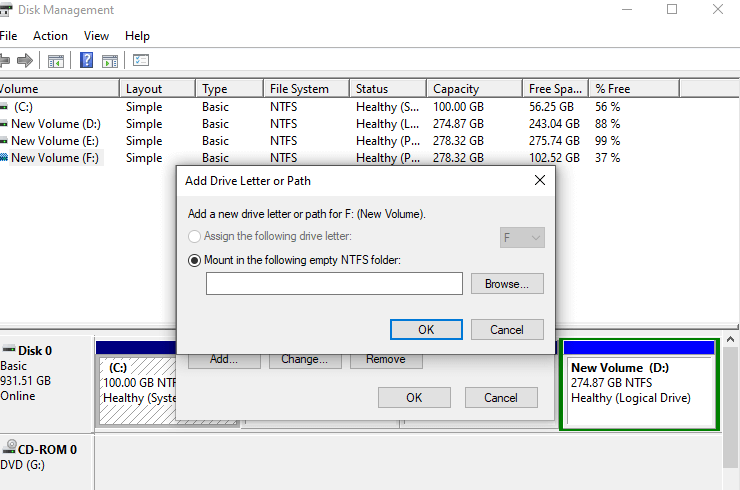Click Cancel in the background Change Drive Letter dialog
740x490 pixels.
[x=501, y=397]
